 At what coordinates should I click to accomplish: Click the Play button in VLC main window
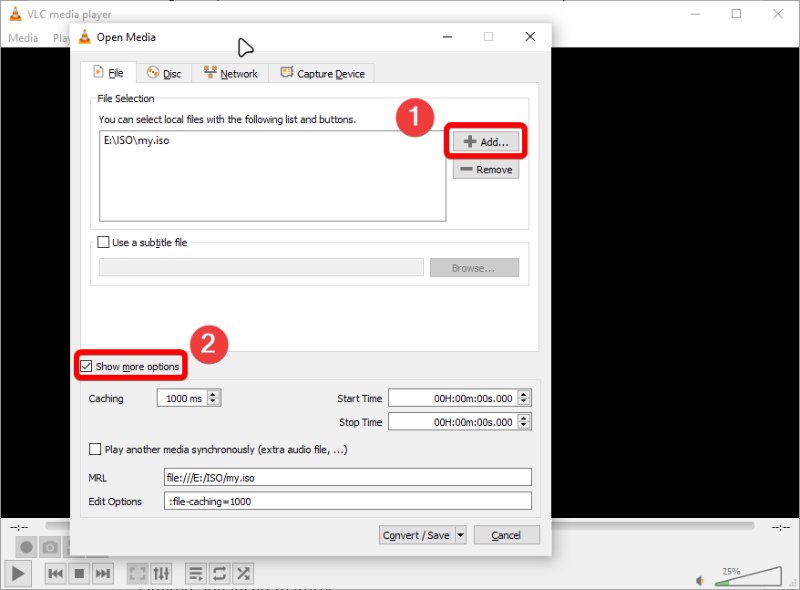pyautogui.click(x=18, y=573)
